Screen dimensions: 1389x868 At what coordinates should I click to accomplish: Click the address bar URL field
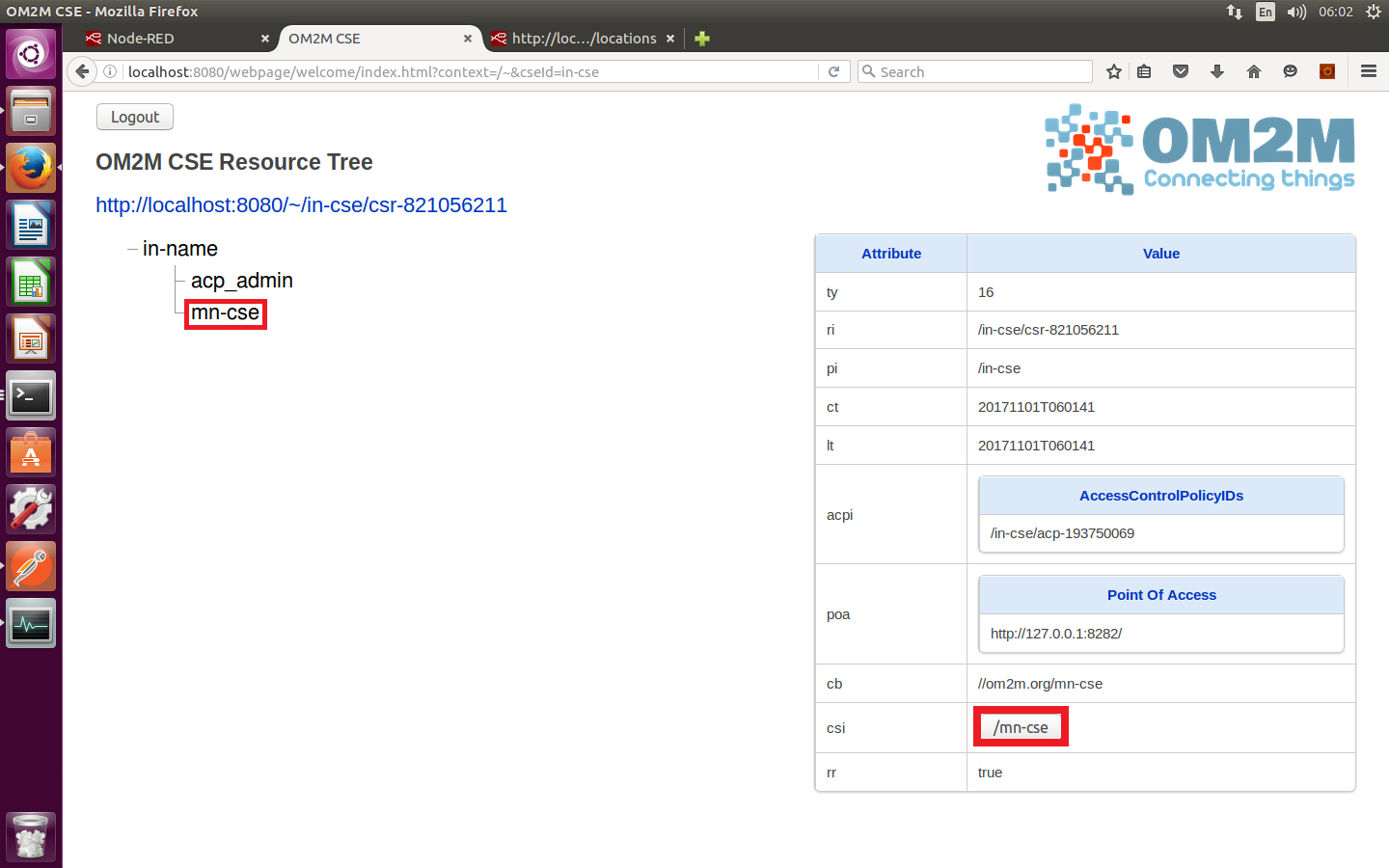click(x=471, y=71)
